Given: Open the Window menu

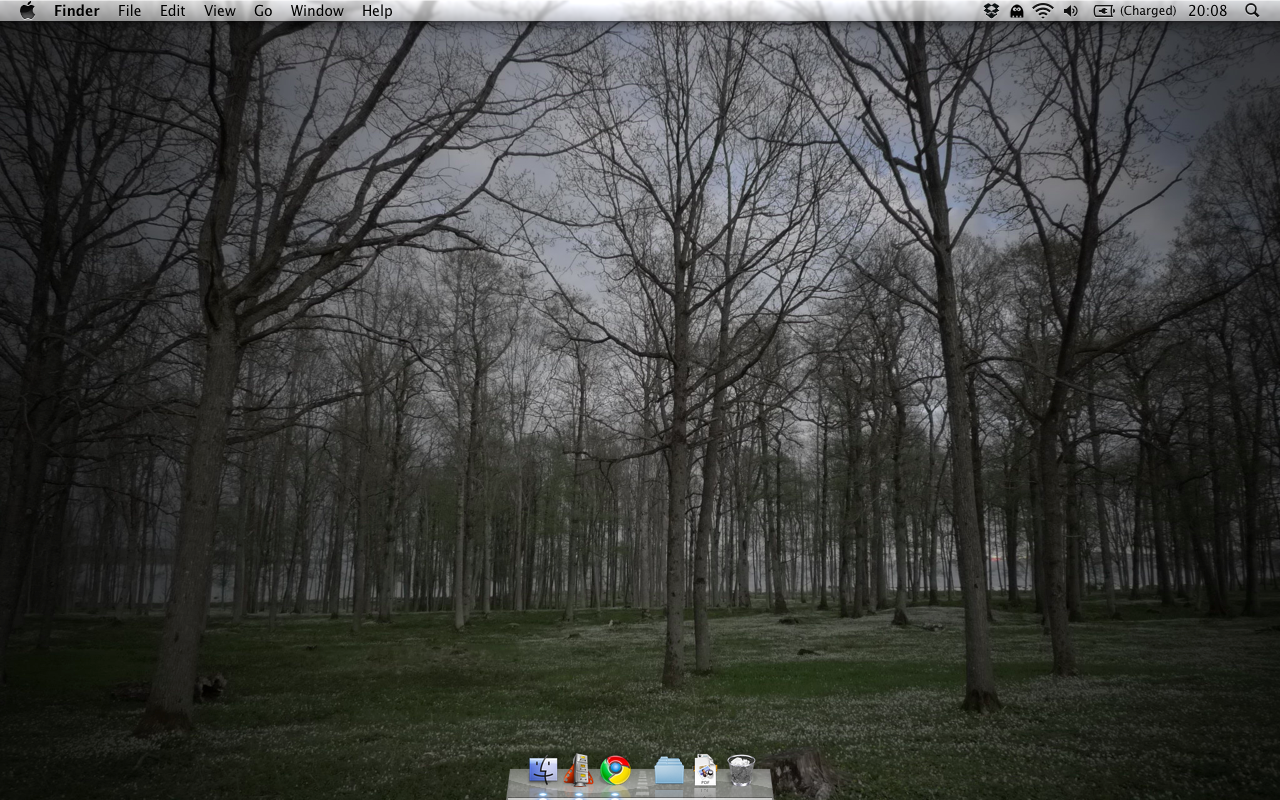Looking at the screenshot, I should click(317, 11).
